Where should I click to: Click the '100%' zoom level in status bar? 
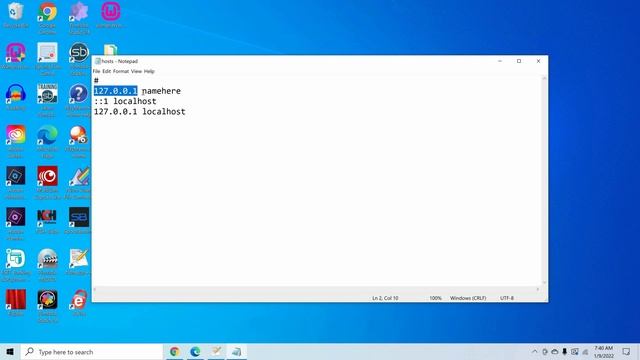point(435,298)
